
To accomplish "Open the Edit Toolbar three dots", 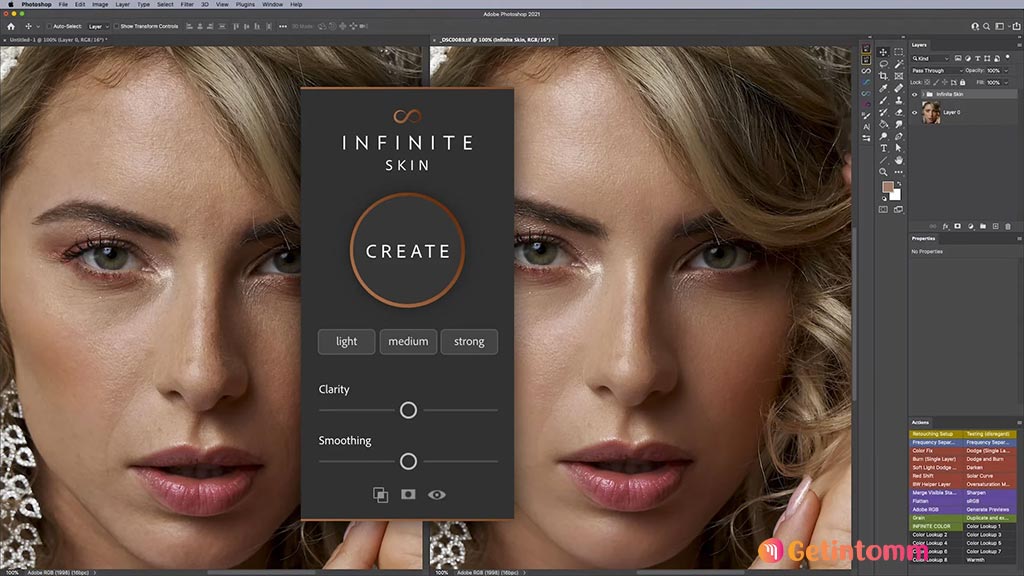I will tap(899, 172).
